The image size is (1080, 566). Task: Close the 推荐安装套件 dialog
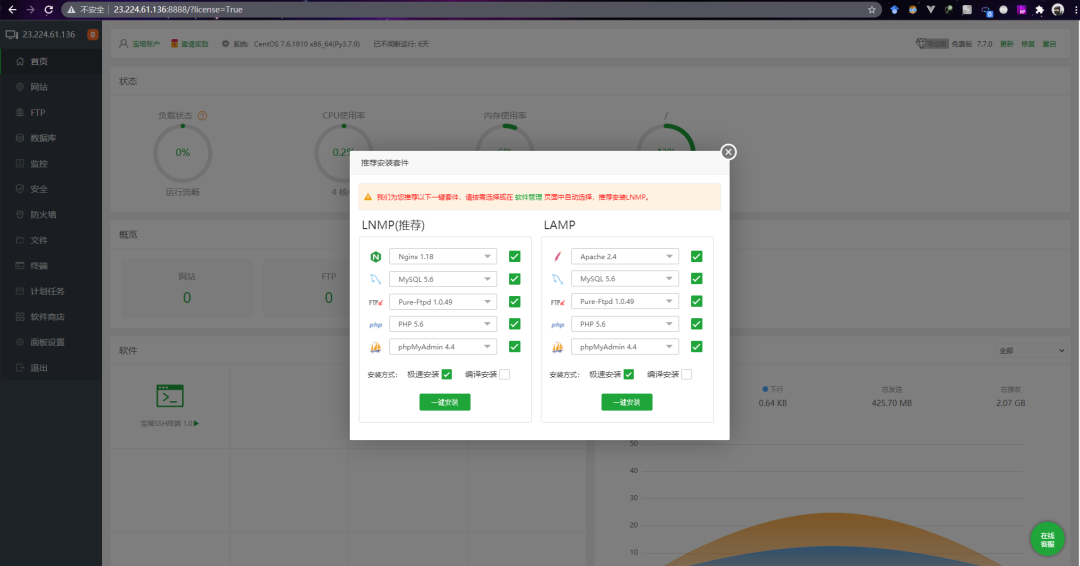click(728, 152)
